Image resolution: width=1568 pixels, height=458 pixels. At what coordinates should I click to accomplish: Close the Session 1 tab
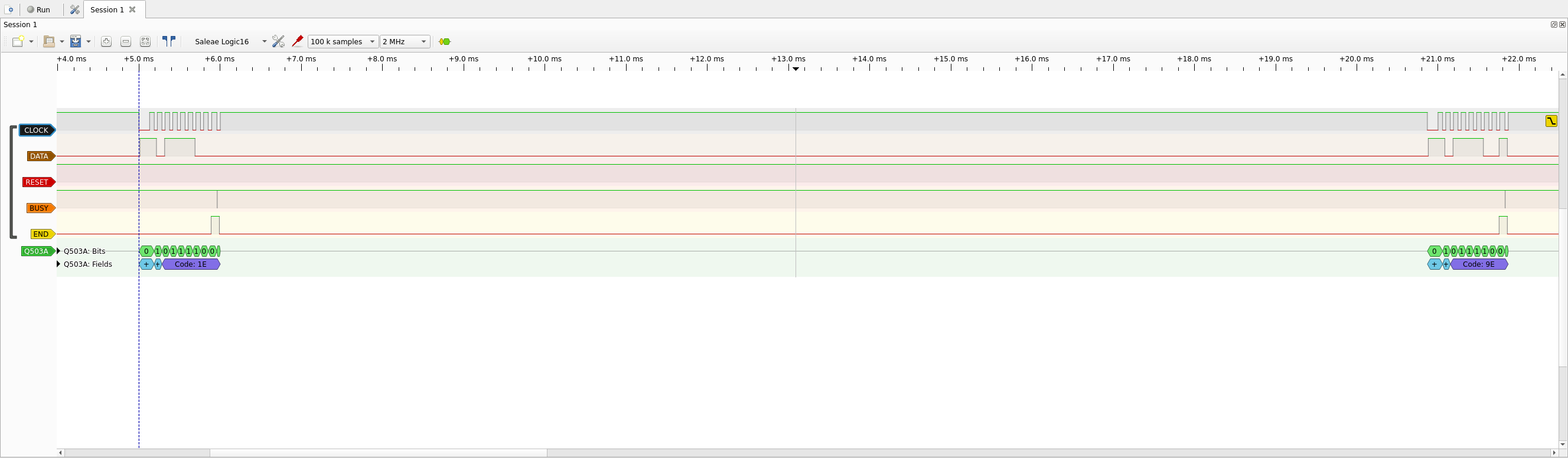click(132, 9)
